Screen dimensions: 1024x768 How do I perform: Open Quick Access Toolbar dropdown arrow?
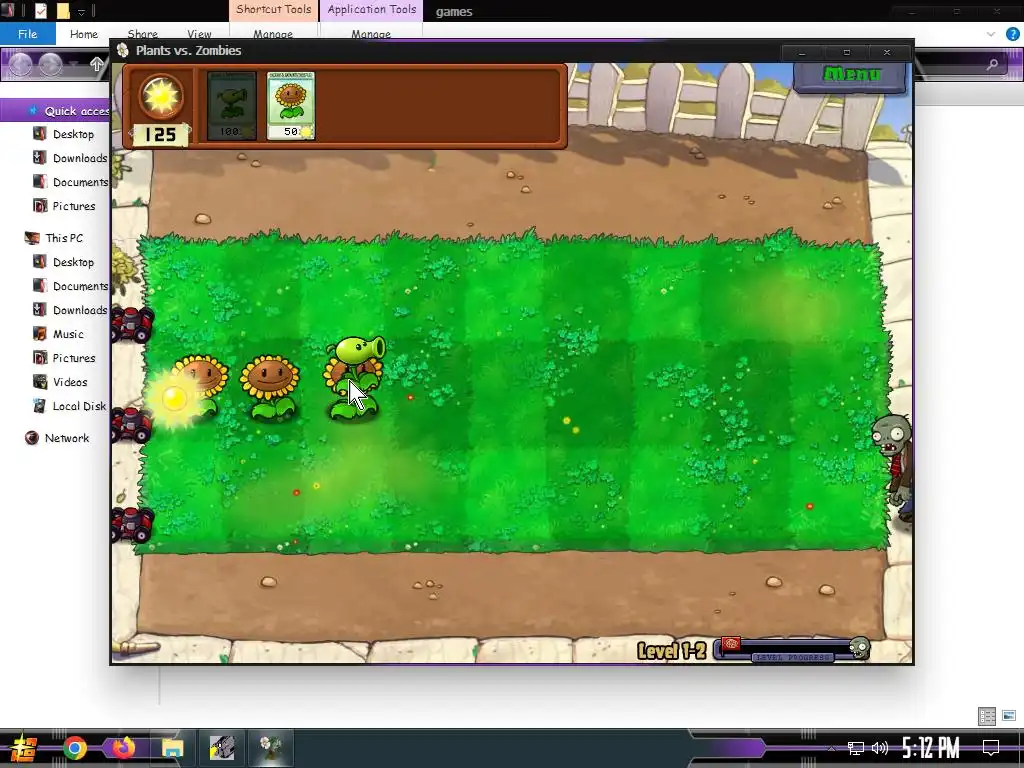[81, 11]
